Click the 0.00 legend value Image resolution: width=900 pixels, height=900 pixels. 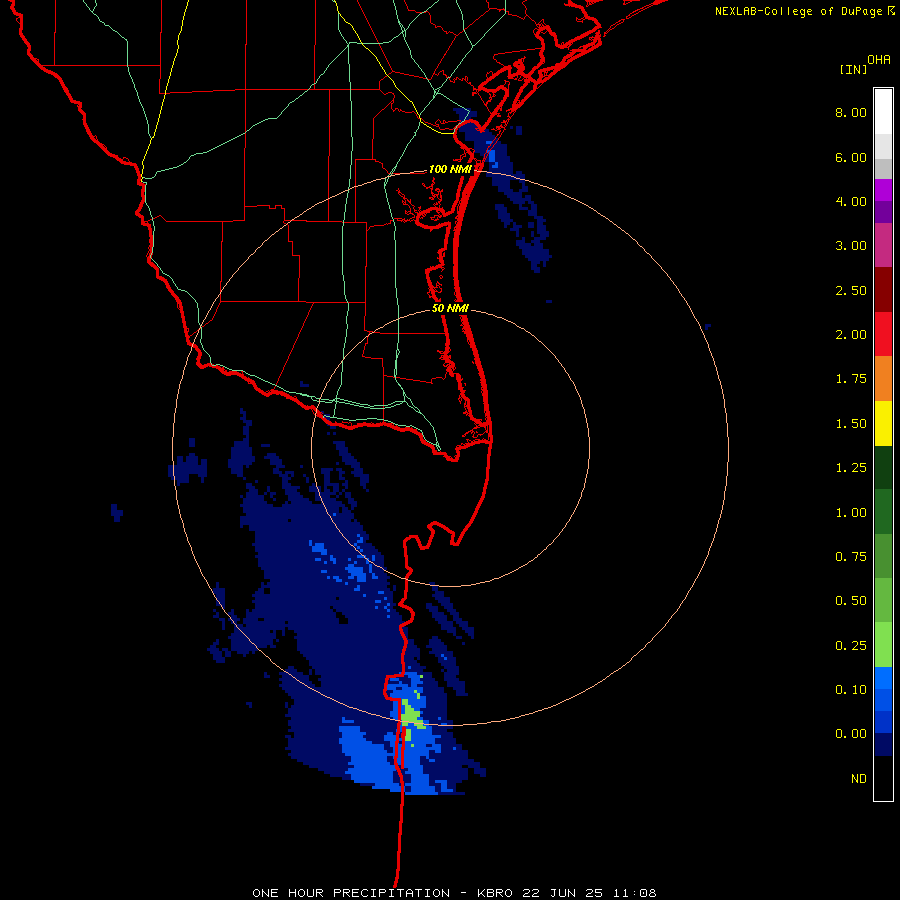851,734
